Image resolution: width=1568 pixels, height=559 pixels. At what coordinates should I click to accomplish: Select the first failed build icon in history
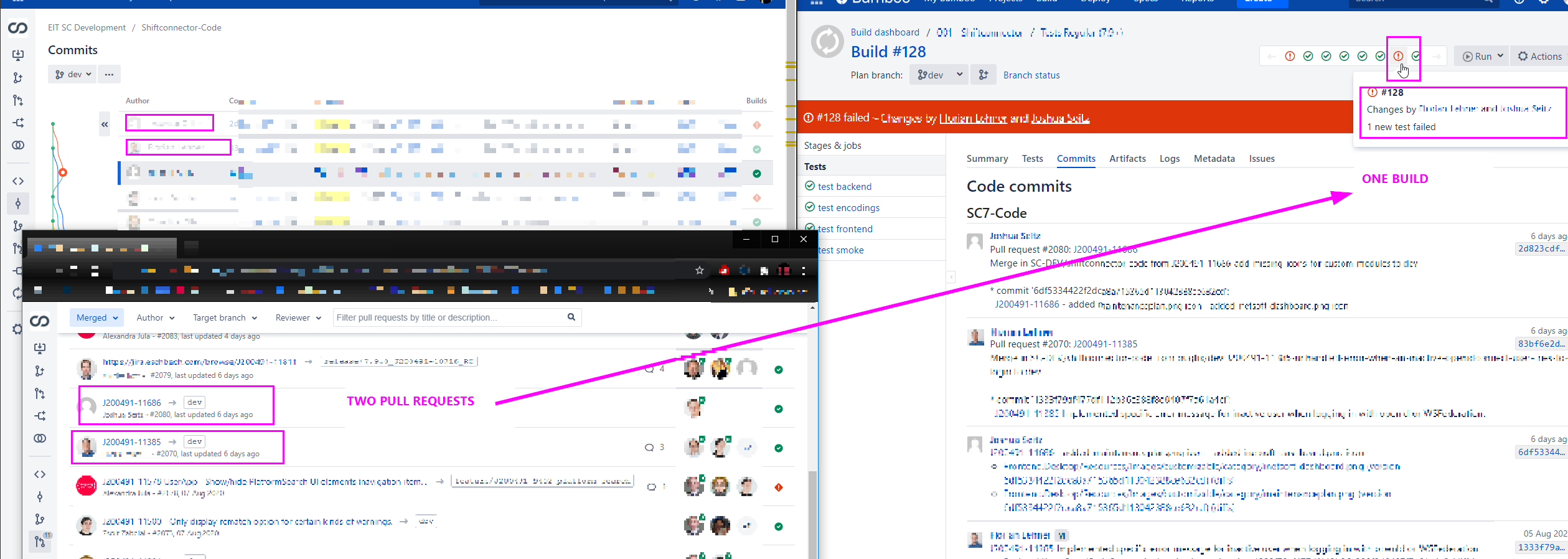1290,56
